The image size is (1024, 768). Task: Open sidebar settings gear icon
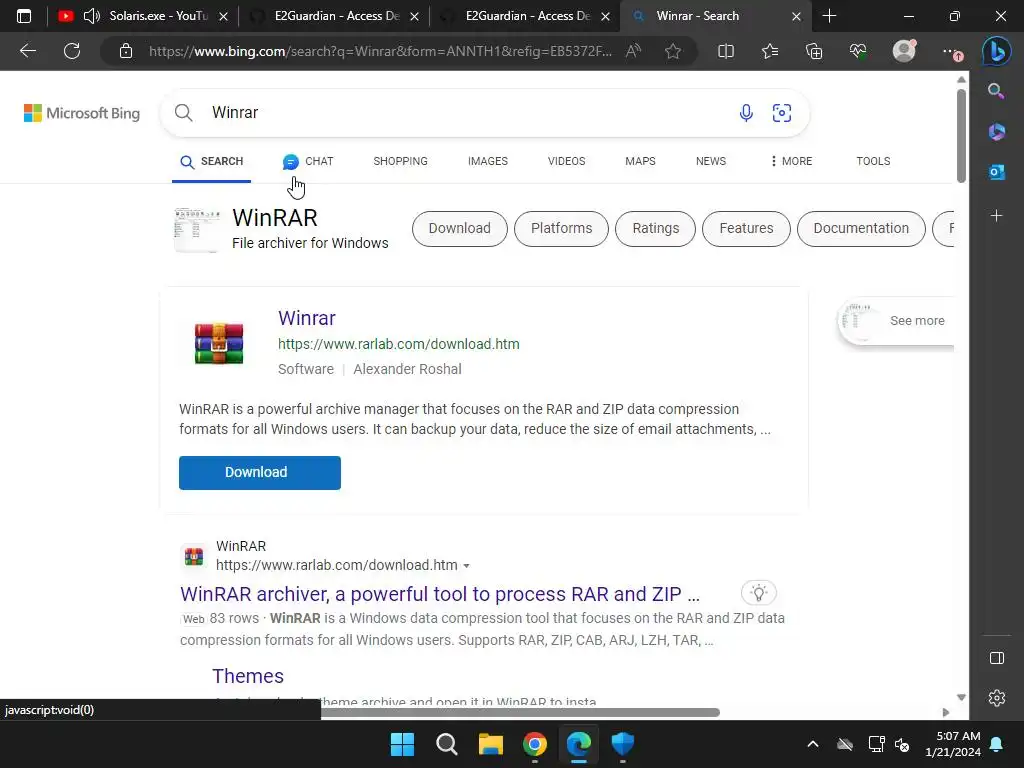point(997,698)
